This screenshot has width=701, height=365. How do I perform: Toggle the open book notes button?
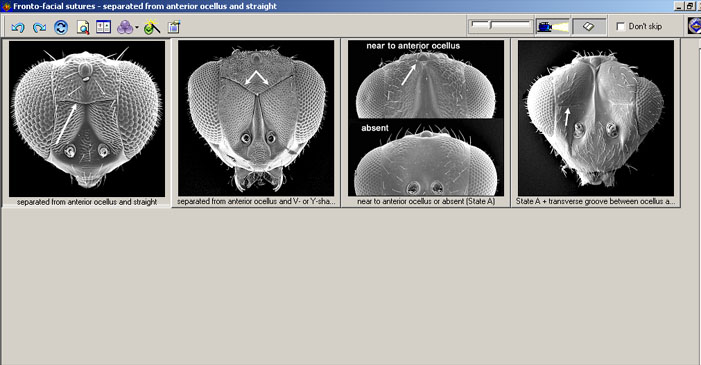589,27
